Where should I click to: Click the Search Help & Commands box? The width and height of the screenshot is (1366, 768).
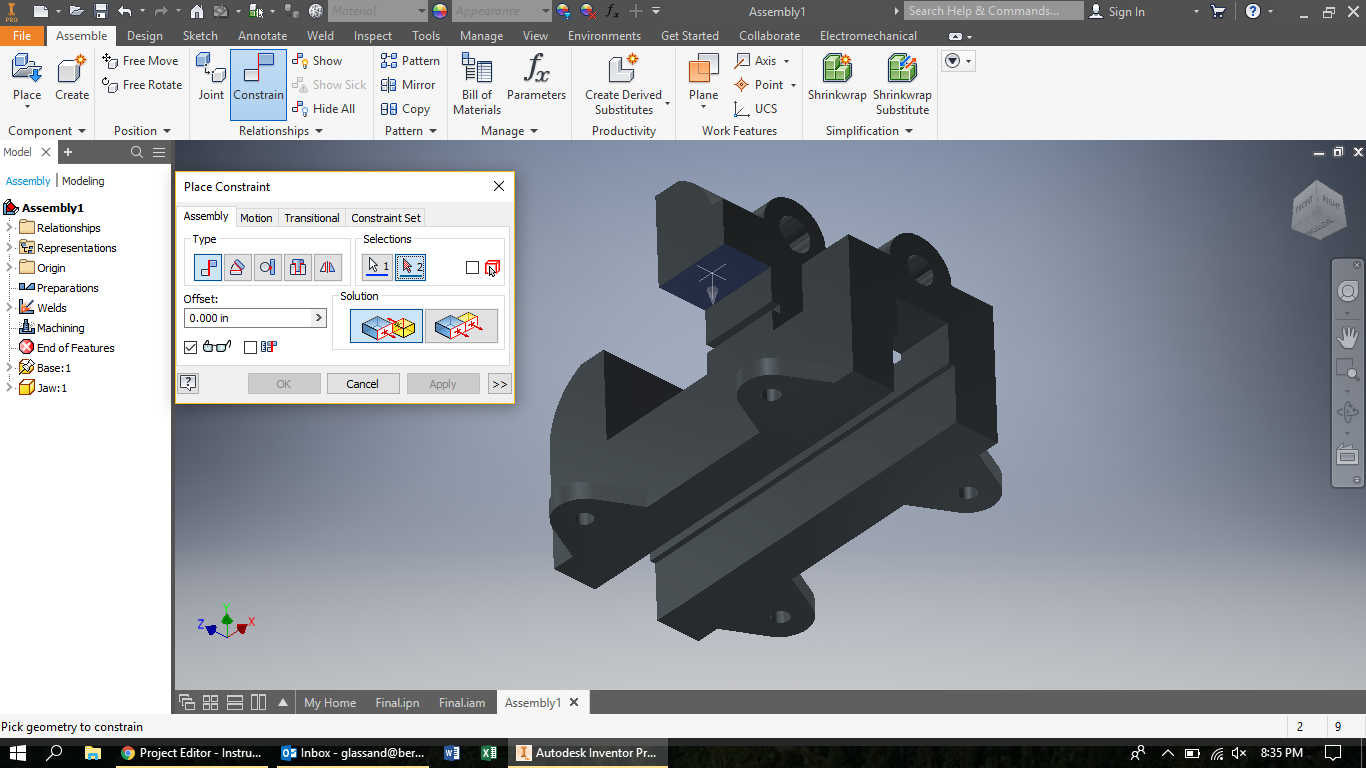click(x=994, y=11)
